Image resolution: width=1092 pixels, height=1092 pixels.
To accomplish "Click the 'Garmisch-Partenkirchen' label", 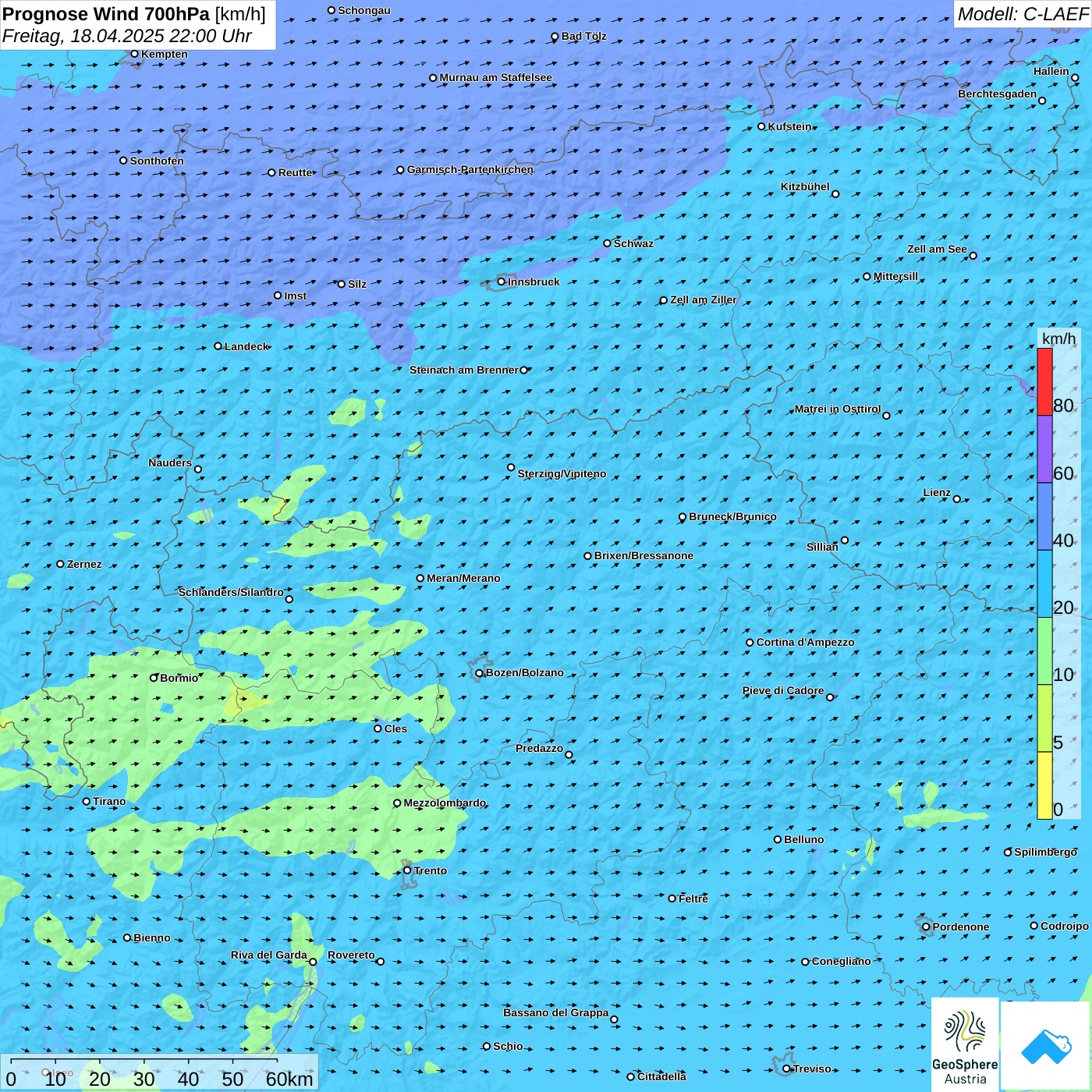I will (470, 169).
